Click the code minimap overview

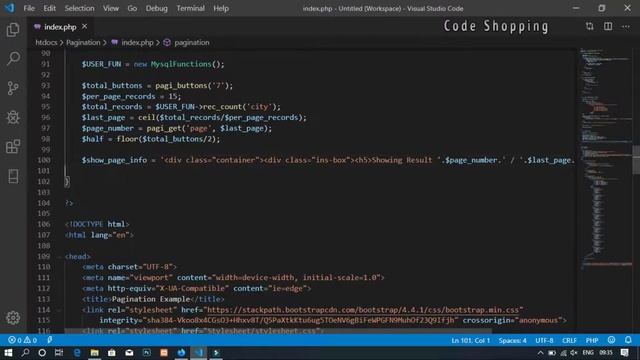click(x=606, y=159)
